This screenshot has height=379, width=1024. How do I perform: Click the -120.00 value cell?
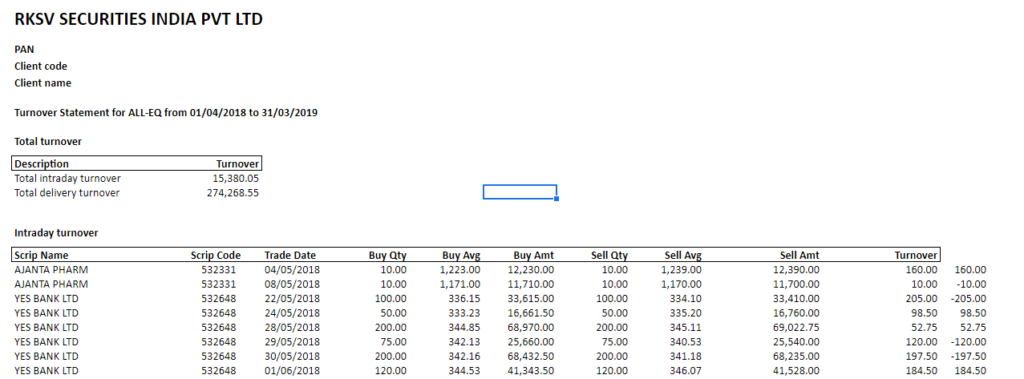point(969,342)
